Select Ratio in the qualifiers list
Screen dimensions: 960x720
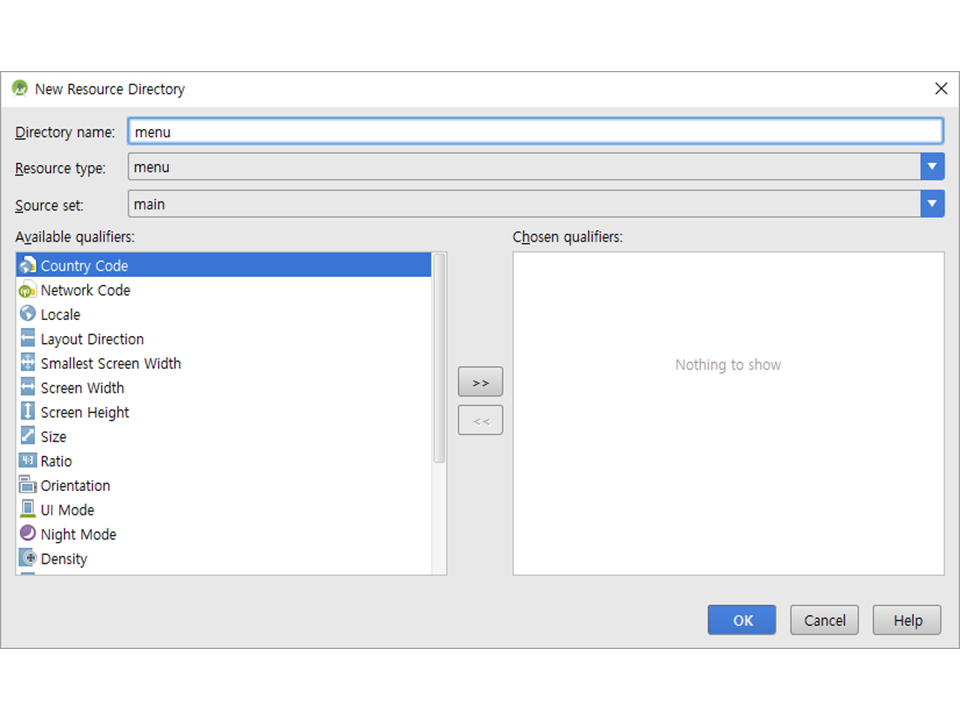56,461
